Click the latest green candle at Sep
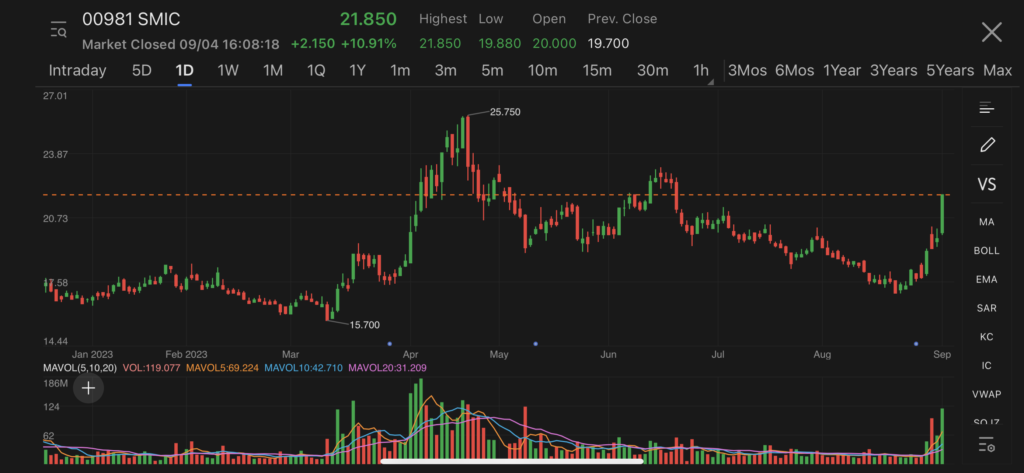The width and height of the screenshot is (1024, 473). 942,214
